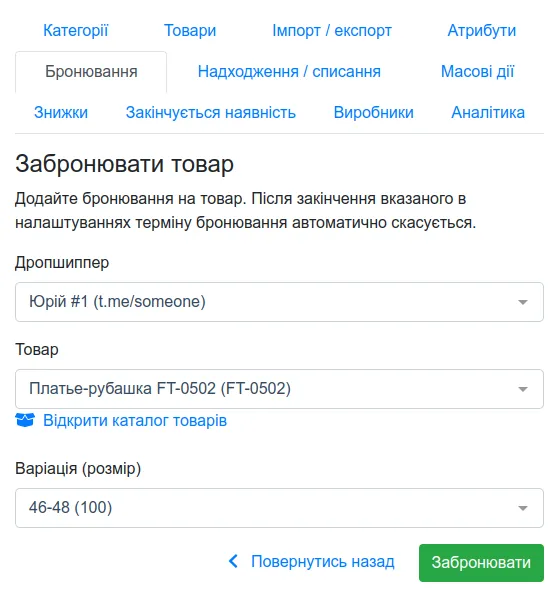
Task: Click the green Забронювати button
Action: (481, 563)
